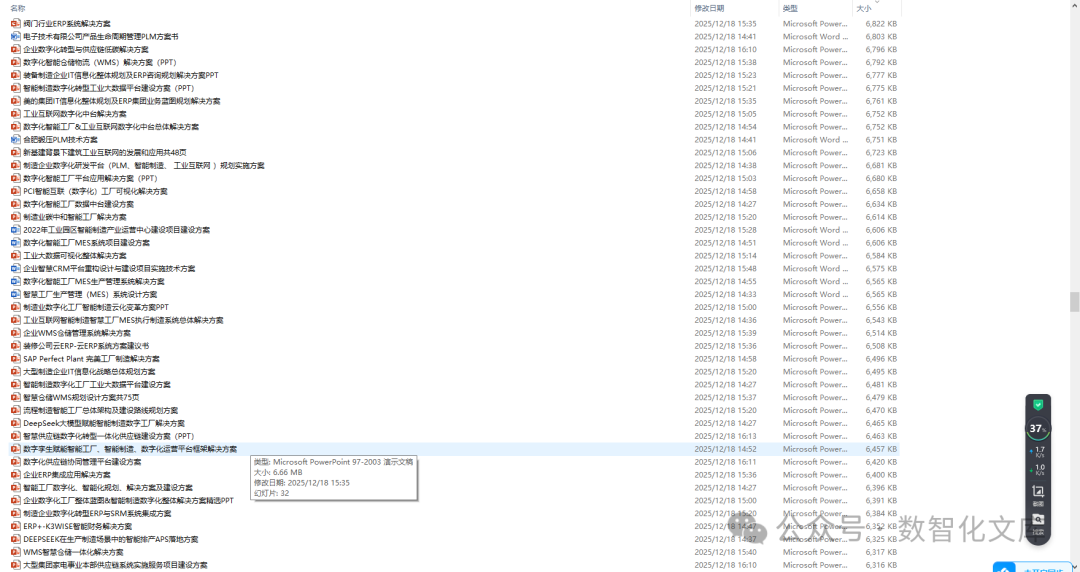The height and width of the screenshot is (572, 1080).
Task: Click the file icon of ERP+-K3WISE智能财务解决方案
Action: tap(16, 527)
